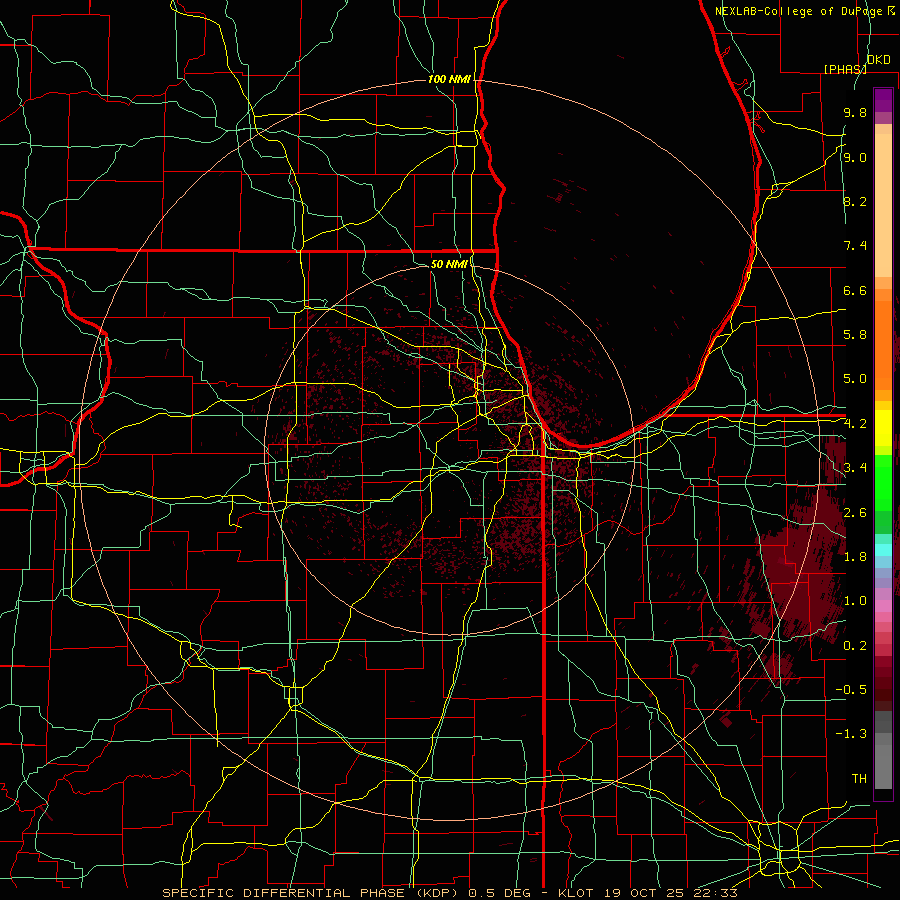Click the [PHAS] label above the color bar

tap(845, 69)
